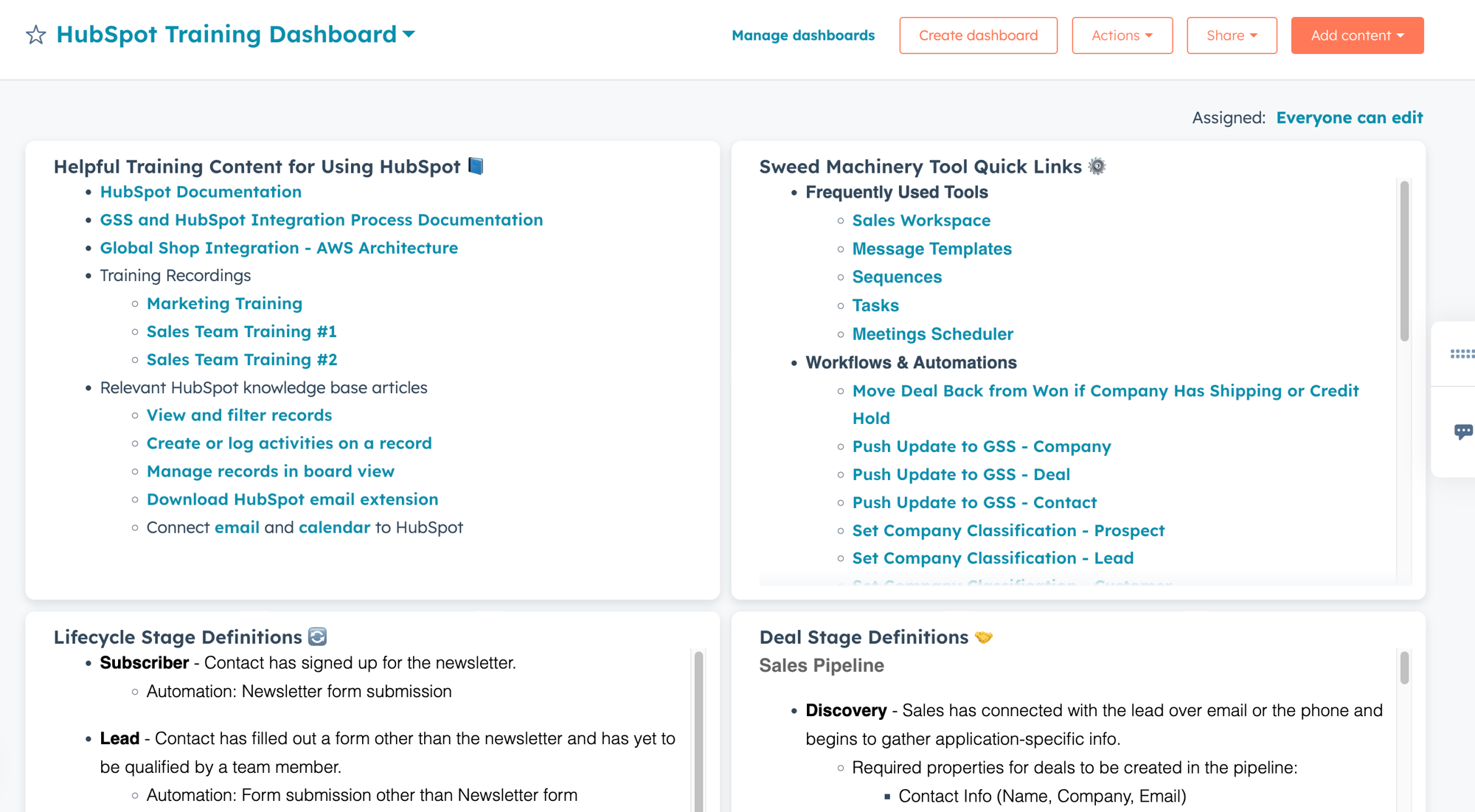The height and width of the screenshot is (812, 1475).
Task: Click the handshake emoji by Deal Stage Definitions
Action: tap(984, 637)
